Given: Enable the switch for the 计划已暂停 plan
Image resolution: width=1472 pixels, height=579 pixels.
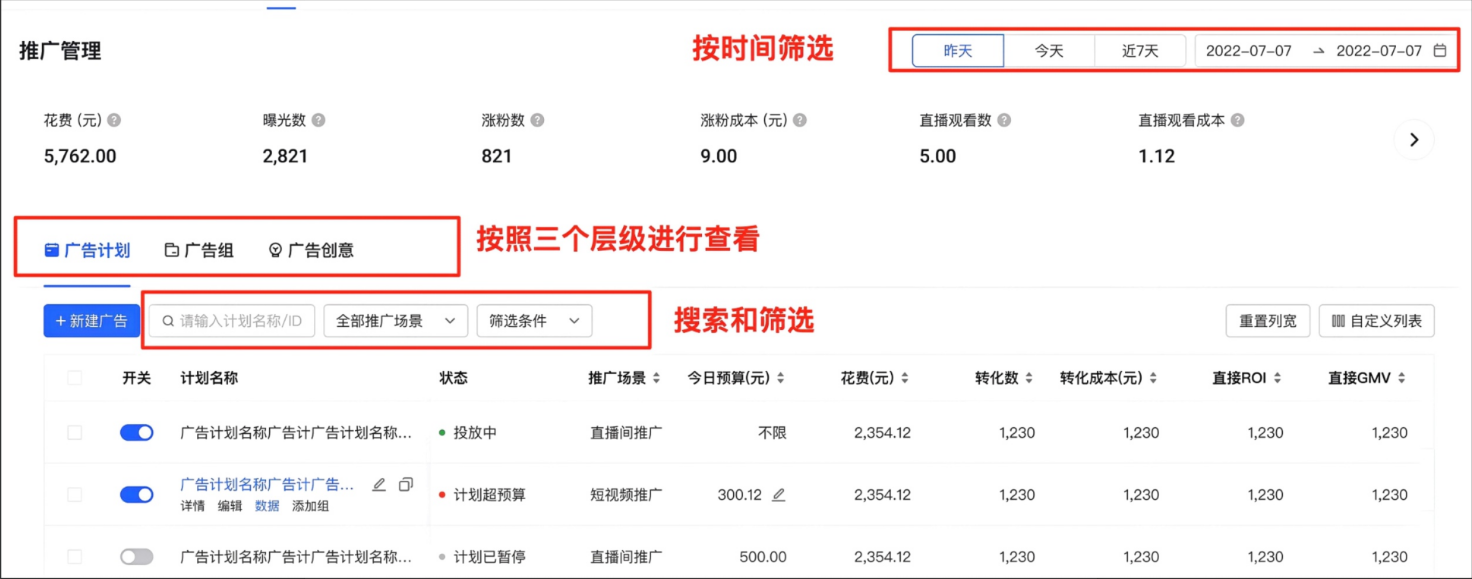Looking at the screenshot, I should click(x=137, y=557).
